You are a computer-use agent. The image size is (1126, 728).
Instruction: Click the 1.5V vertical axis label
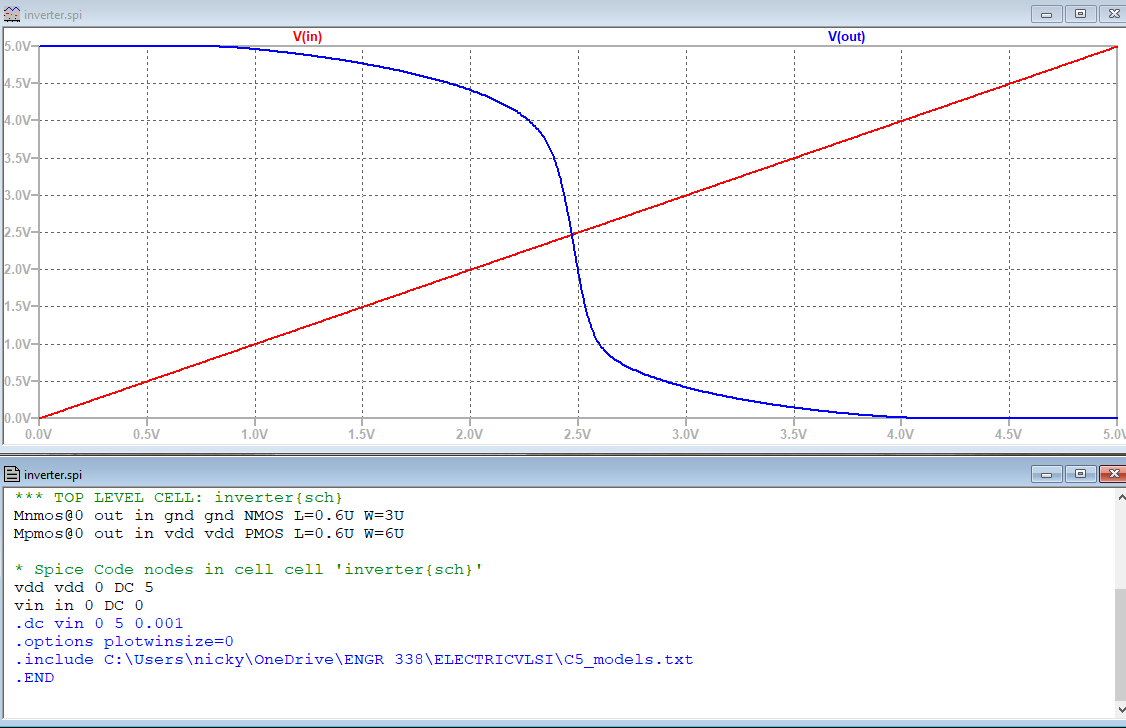pyautogui.click(x=17, y=307)
